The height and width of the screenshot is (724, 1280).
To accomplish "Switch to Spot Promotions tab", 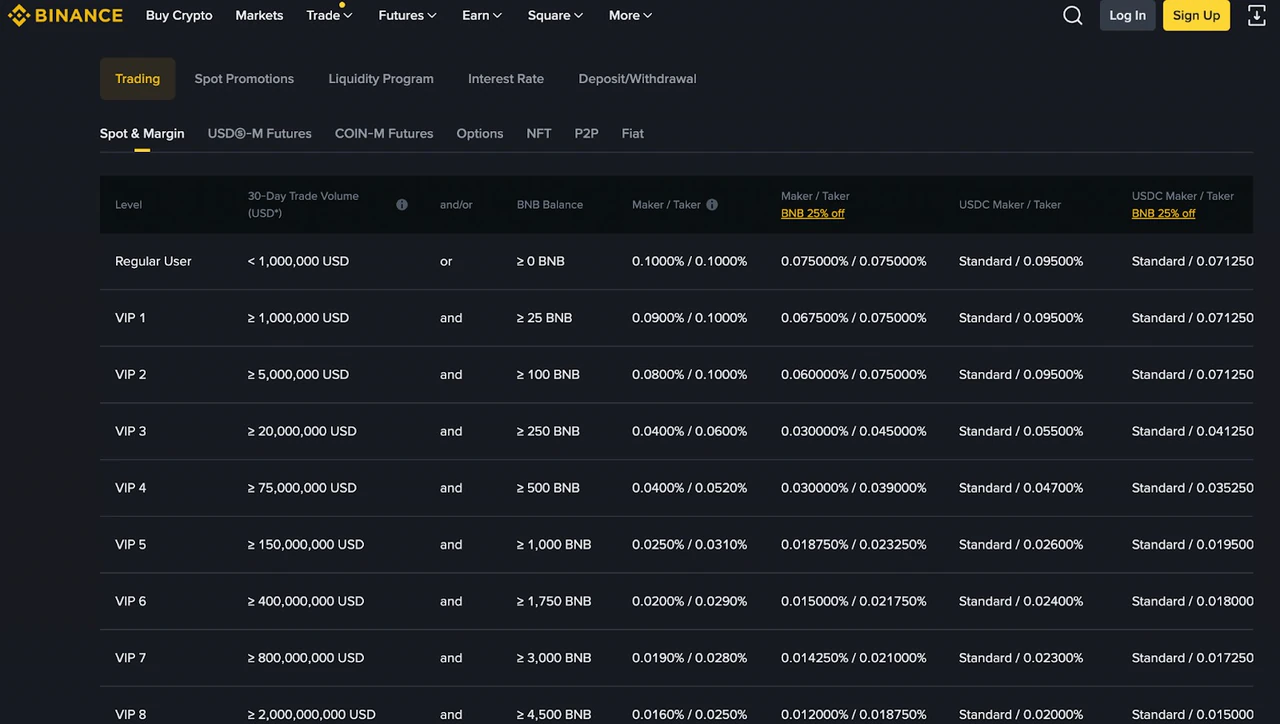I will [x=244, y=78].
